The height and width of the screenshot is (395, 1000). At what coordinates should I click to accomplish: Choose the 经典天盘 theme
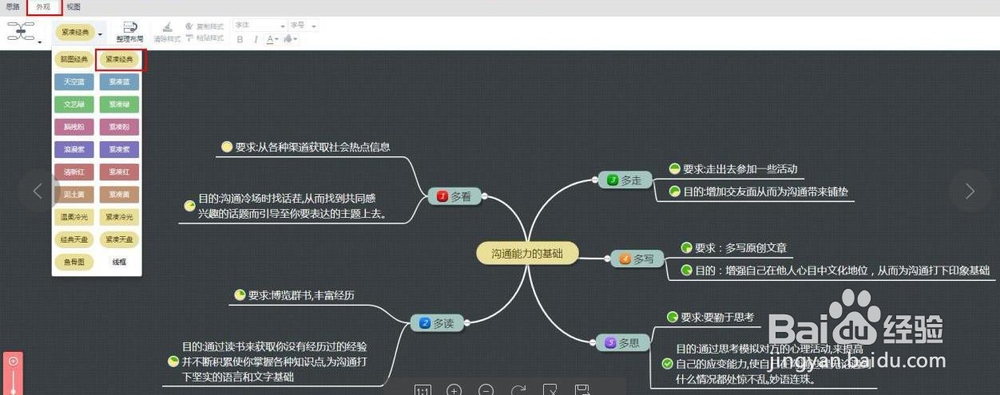coord(74,239)
